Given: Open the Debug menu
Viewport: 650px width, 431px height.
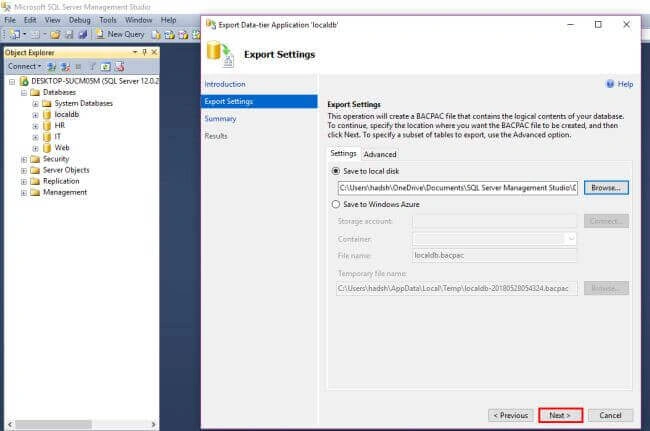Looking at the screenshot, I should 80,20.
